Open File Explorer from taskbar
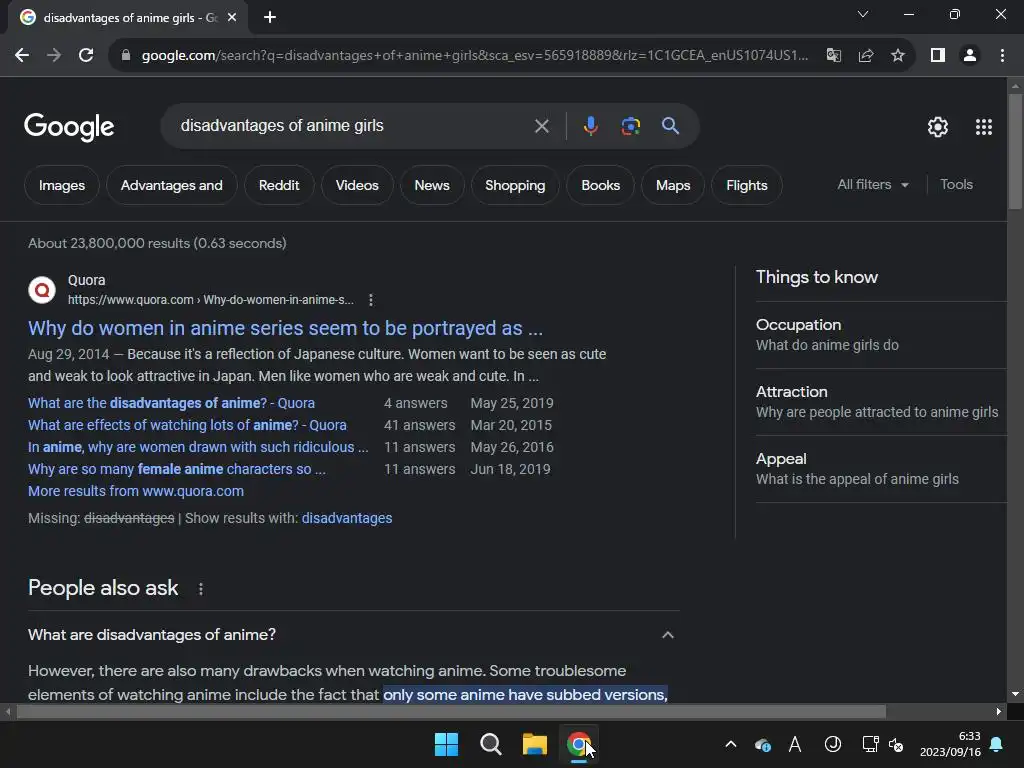 534,744
